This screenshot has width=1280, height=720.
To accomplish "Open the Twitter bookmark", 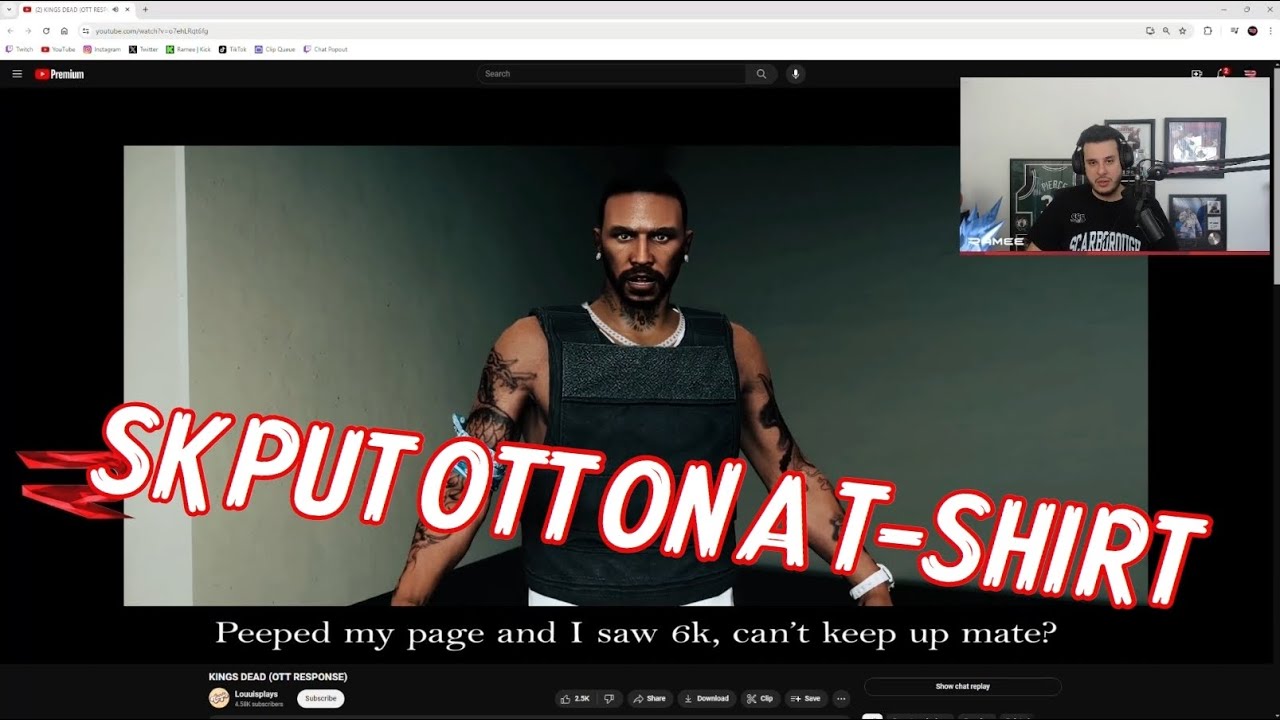I will point(144,49).
